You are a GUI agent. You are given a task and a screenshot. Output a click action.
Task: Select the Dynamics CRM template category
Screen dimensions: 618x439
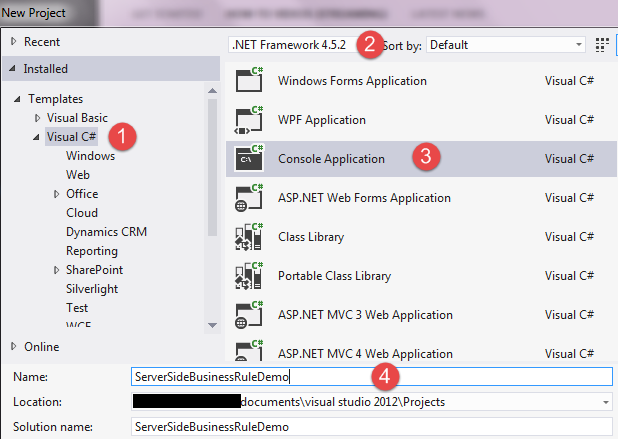pos(106,232)
